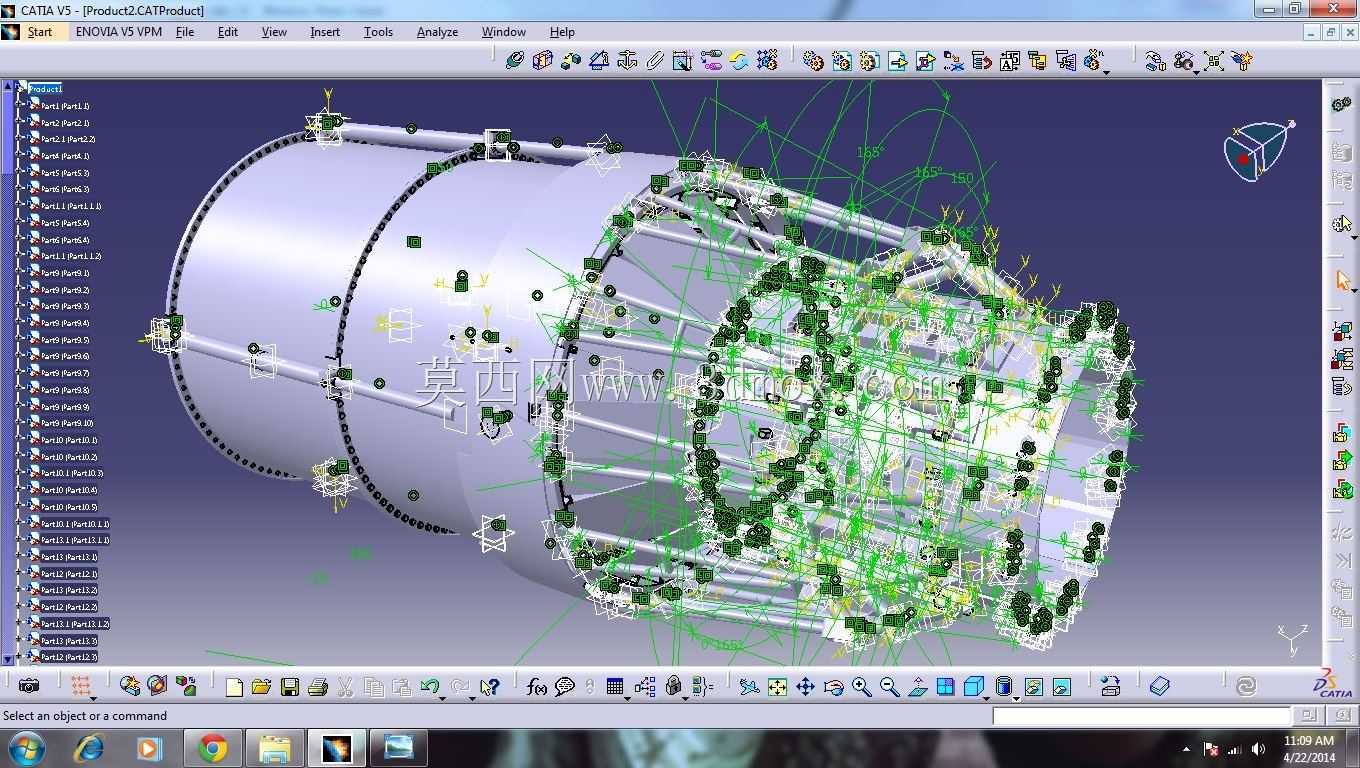Viewport: 1360px width, 768px height.
Task: Open the File menu
Action: [185, 32]
